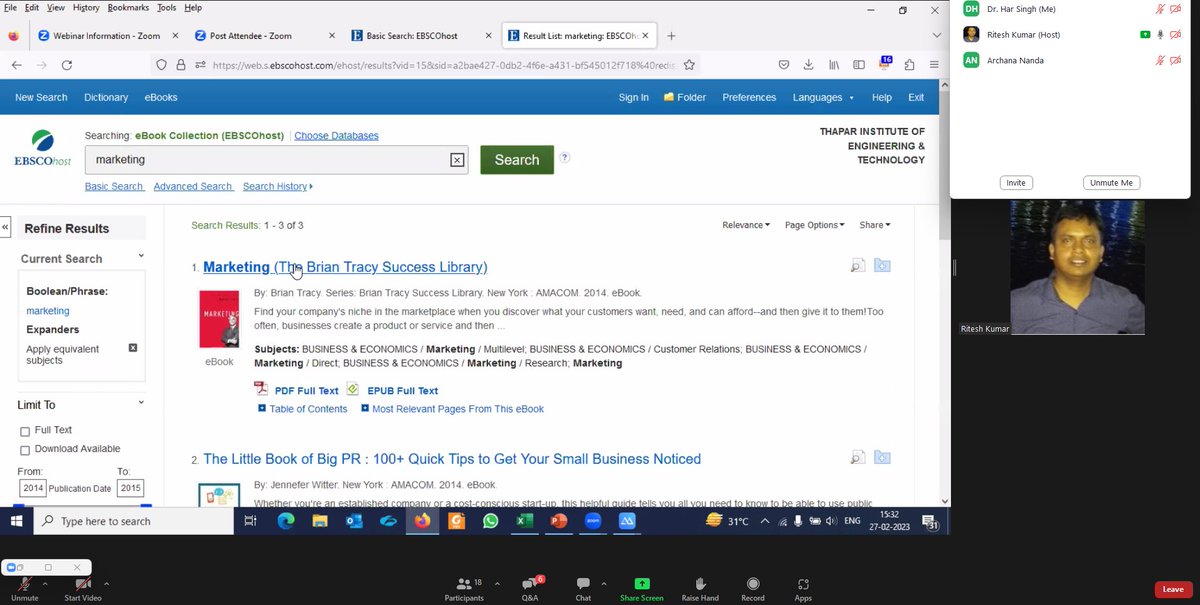Check the Download Available checkbox
The image size is (1200, 605).
coord(25,450)
